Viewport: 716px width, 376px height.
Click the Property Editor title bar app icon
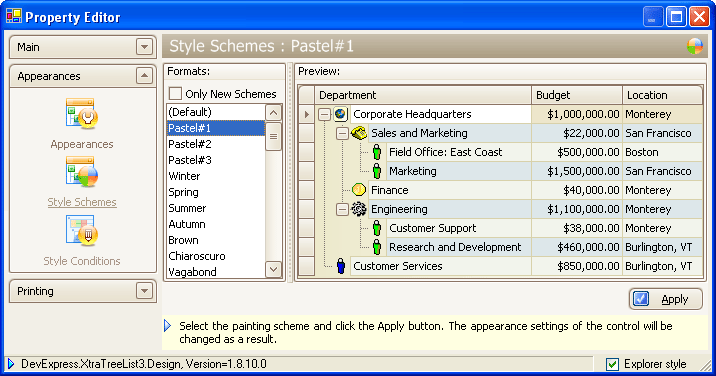point(14,16)
